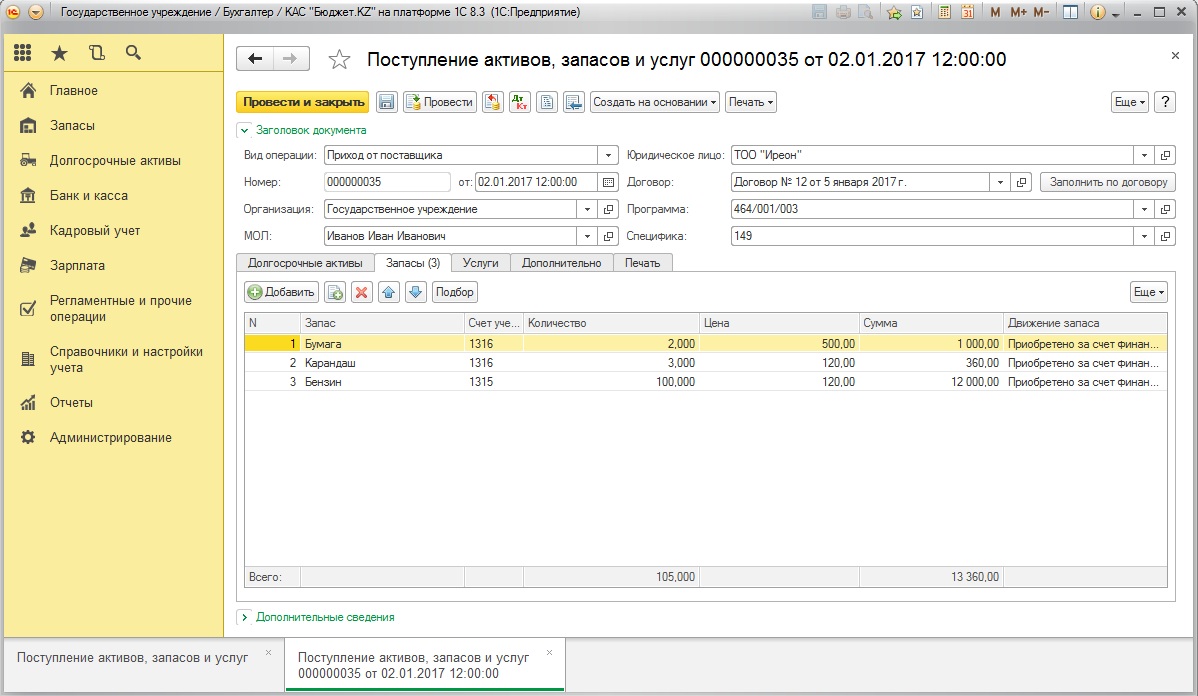
Task: Open Договор dropdown arrow
Action: tap(1000, 182)
